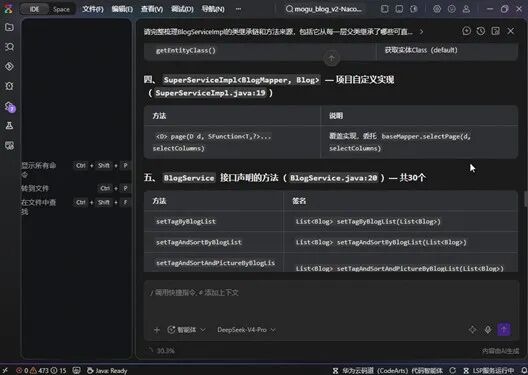
Task: Expand the chat title chevron
Action: coord(421,32)
